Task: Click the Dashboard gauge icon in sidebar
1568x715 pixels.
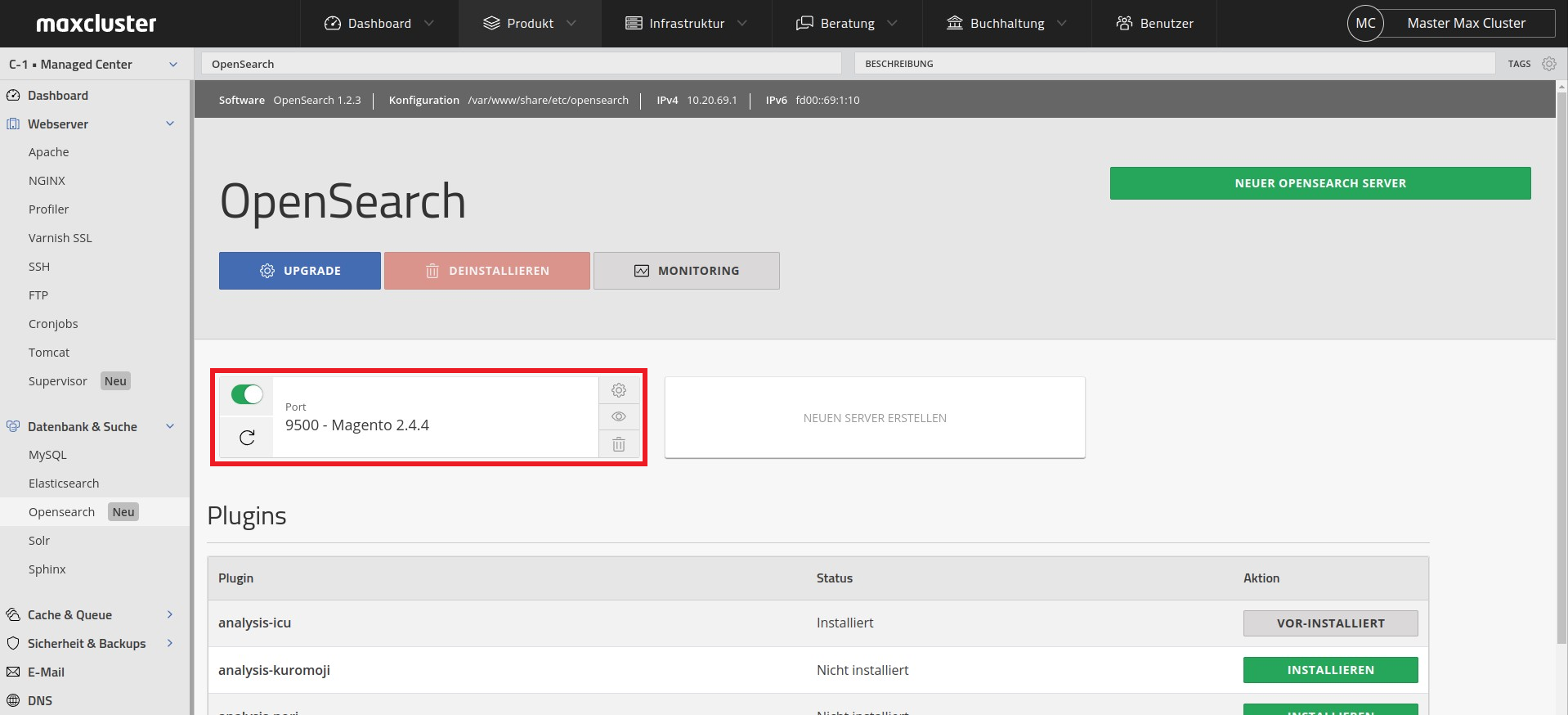Action: pyautogui.click(x=13, y=96)
